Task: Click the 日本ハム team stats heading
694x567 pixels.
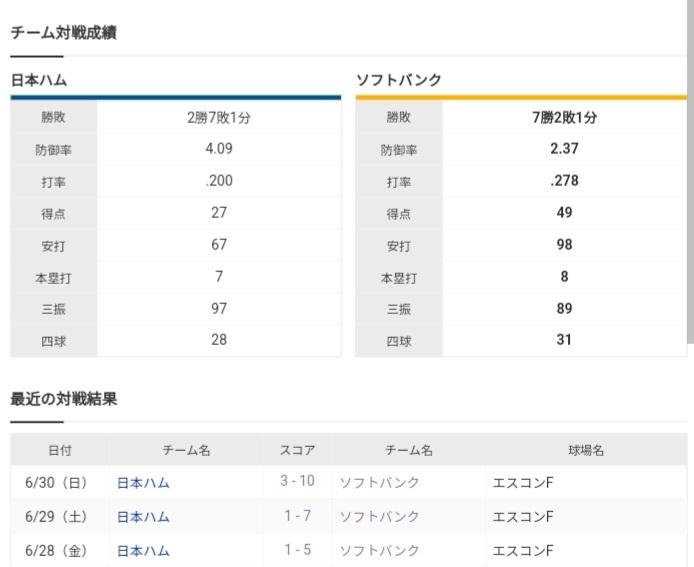Action: click(x=39, y=81)
